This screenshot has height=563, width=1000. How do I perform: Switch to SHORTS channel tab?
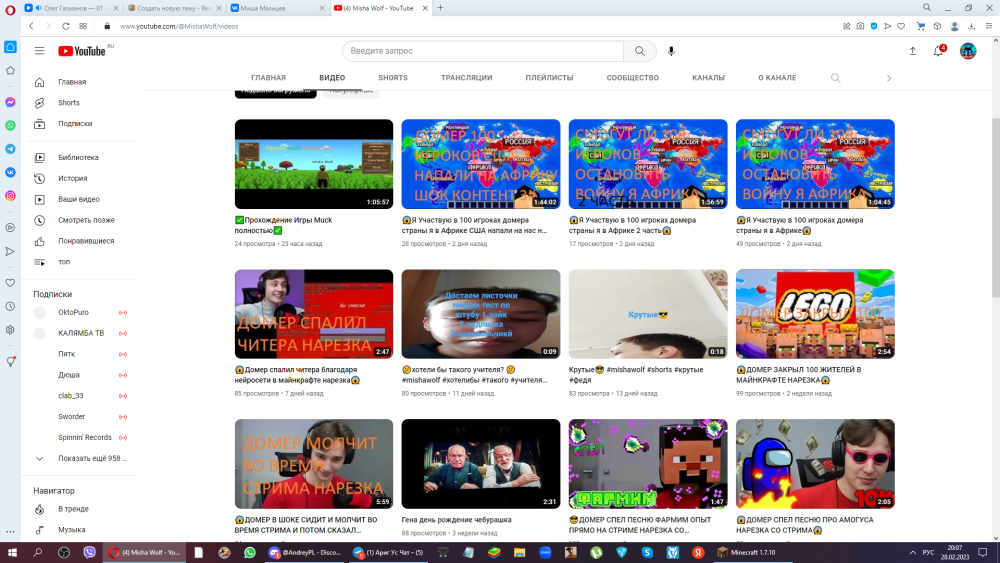click(x=393, y=78)
